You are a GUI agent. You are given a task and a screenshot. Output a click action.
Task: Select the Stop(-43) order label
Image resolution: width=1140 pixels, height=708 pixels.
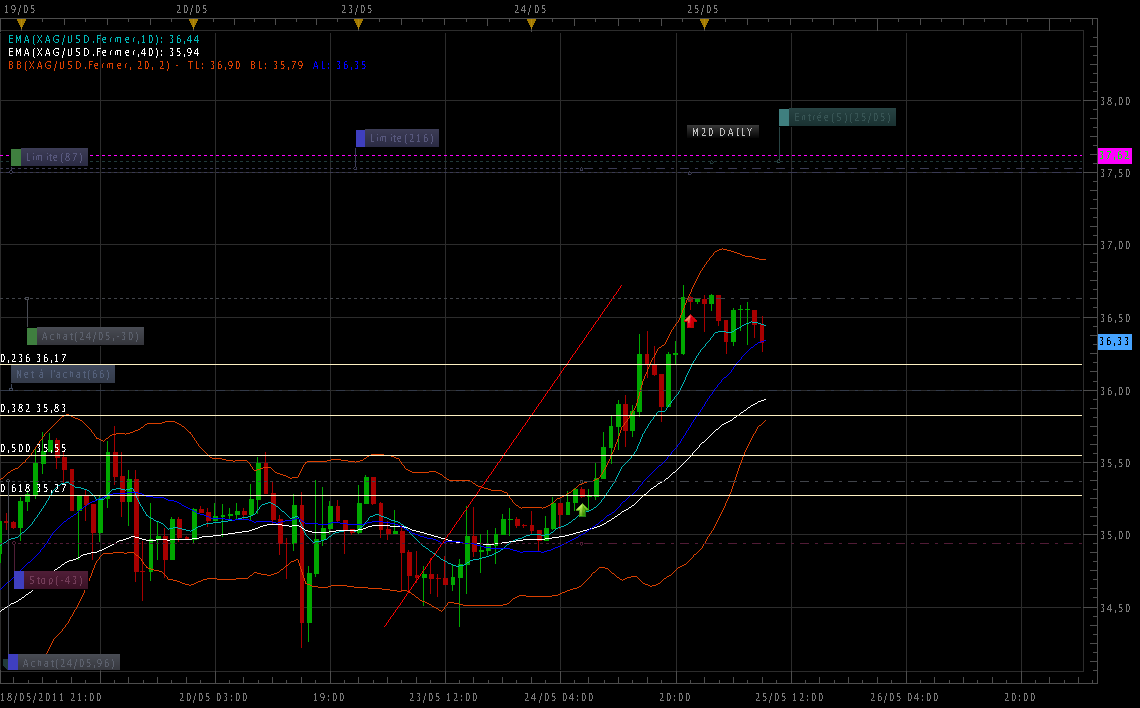pos(50,580)
